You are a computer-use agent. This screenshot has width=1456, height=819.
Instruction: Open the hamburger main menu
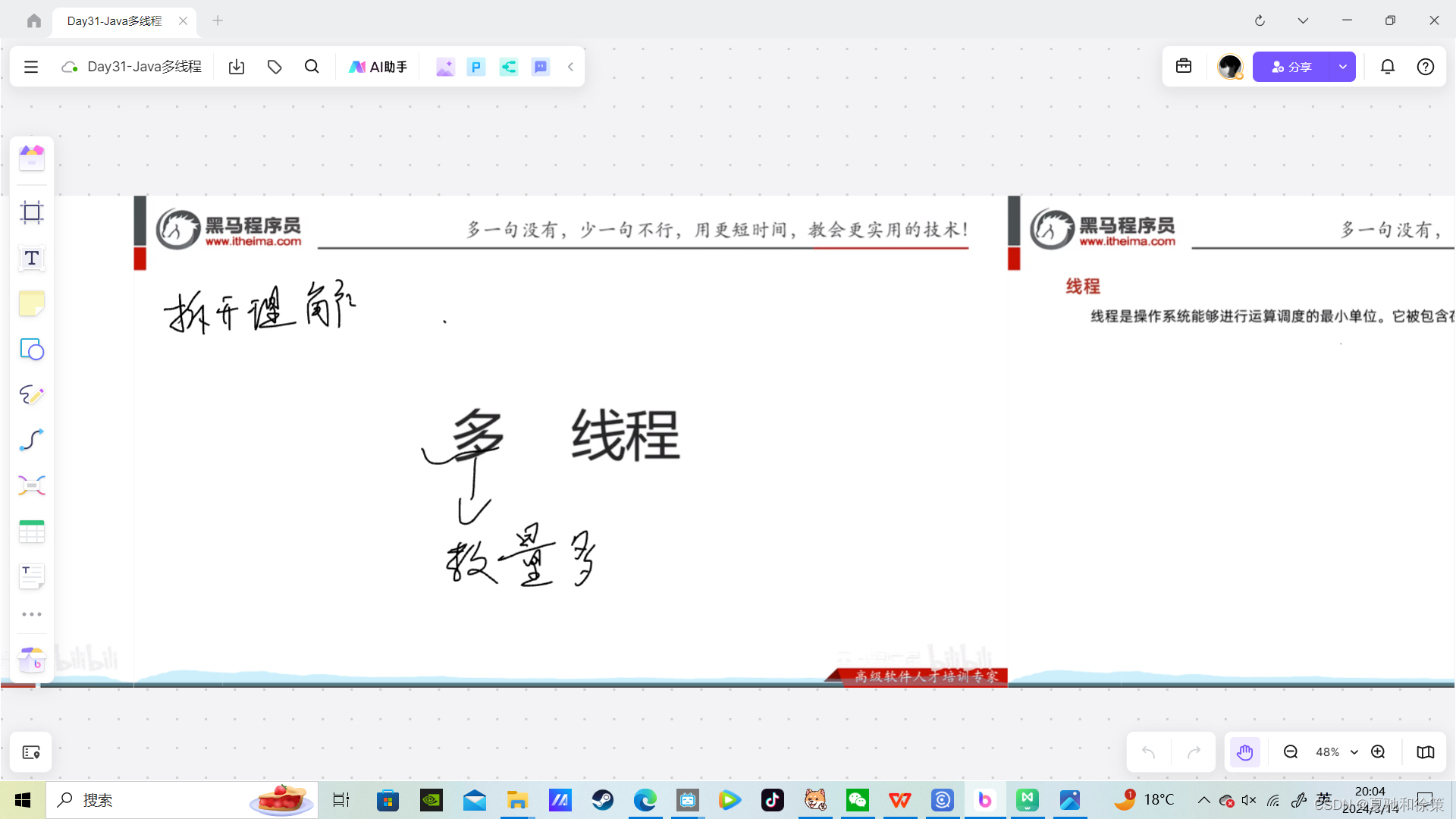[x=31, y=67]
